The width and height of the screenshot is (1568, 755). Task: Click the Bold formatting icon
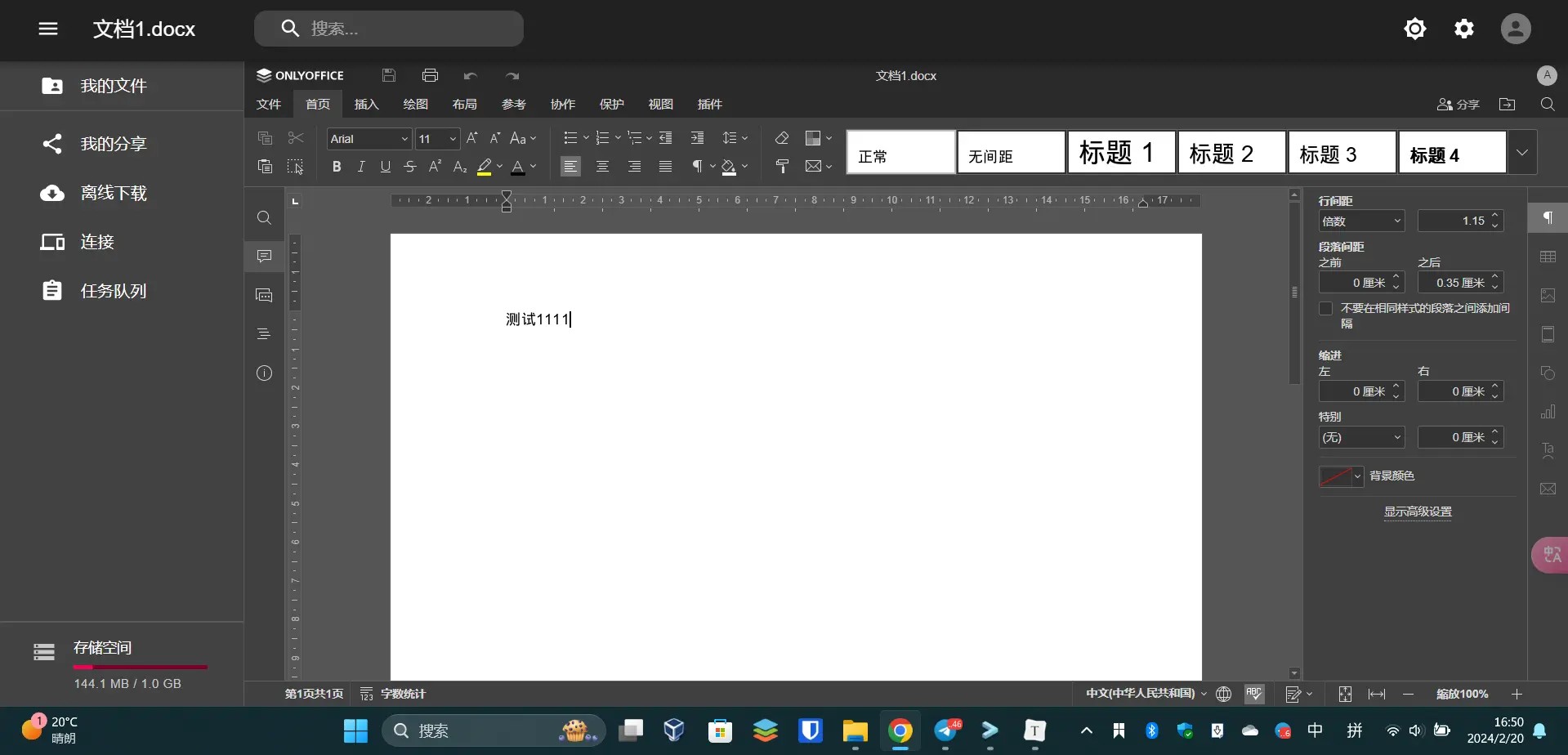(336, 167)
